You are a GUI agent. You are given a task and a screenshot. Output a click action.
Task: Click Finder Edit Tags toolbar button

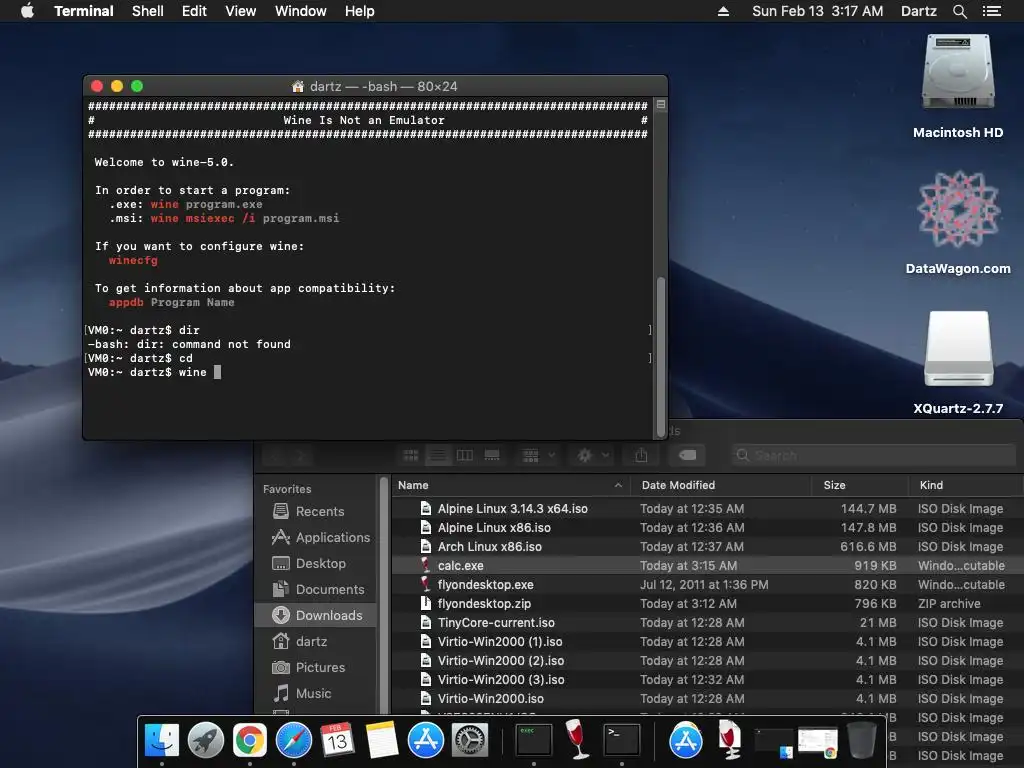688,455
